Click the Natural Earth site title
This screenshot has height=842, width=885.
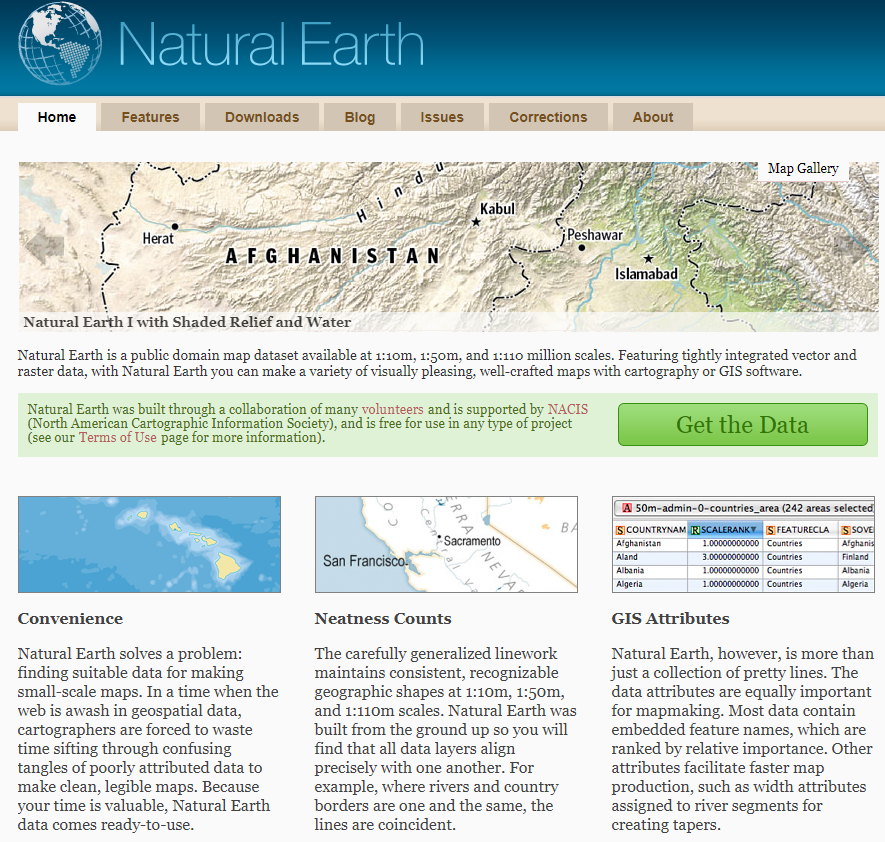tap(270, 44)
